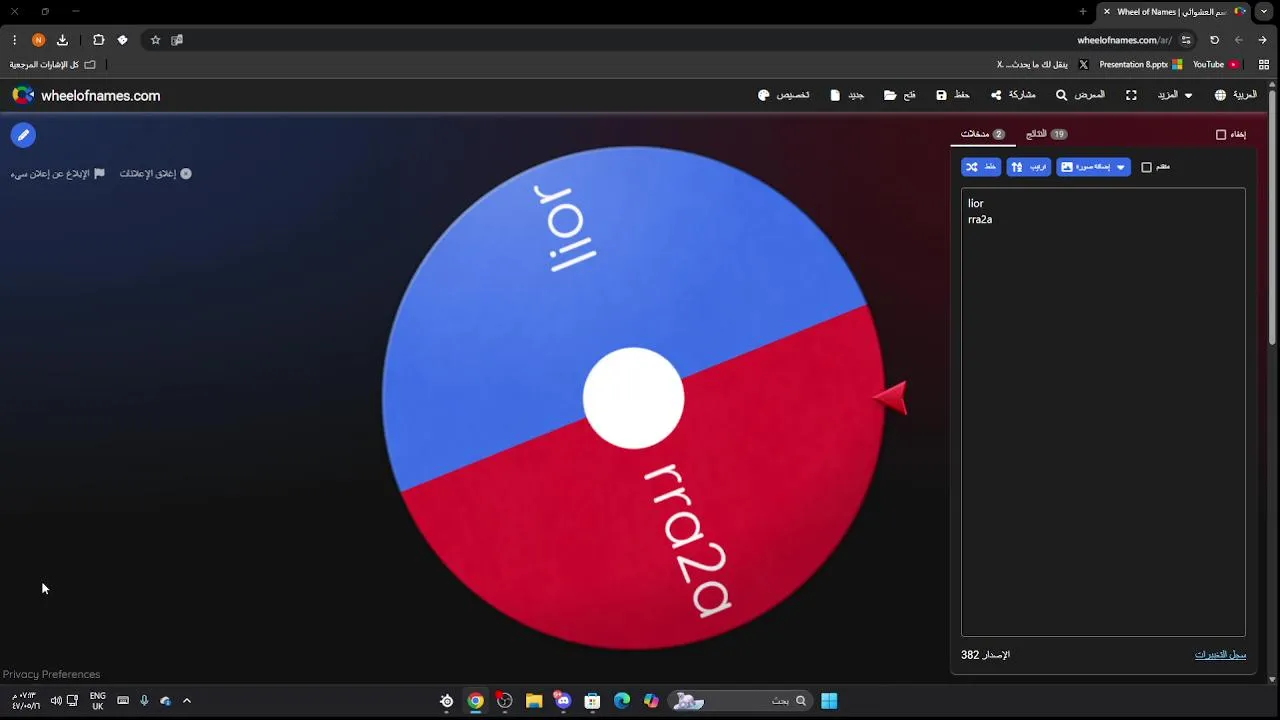Click 'lior' in the entries text box

(x=976, y=203)
